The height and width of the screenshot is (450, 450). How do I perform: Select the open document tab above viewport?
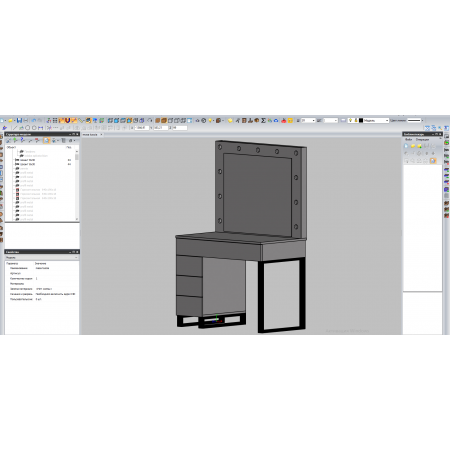coord(92,134)
